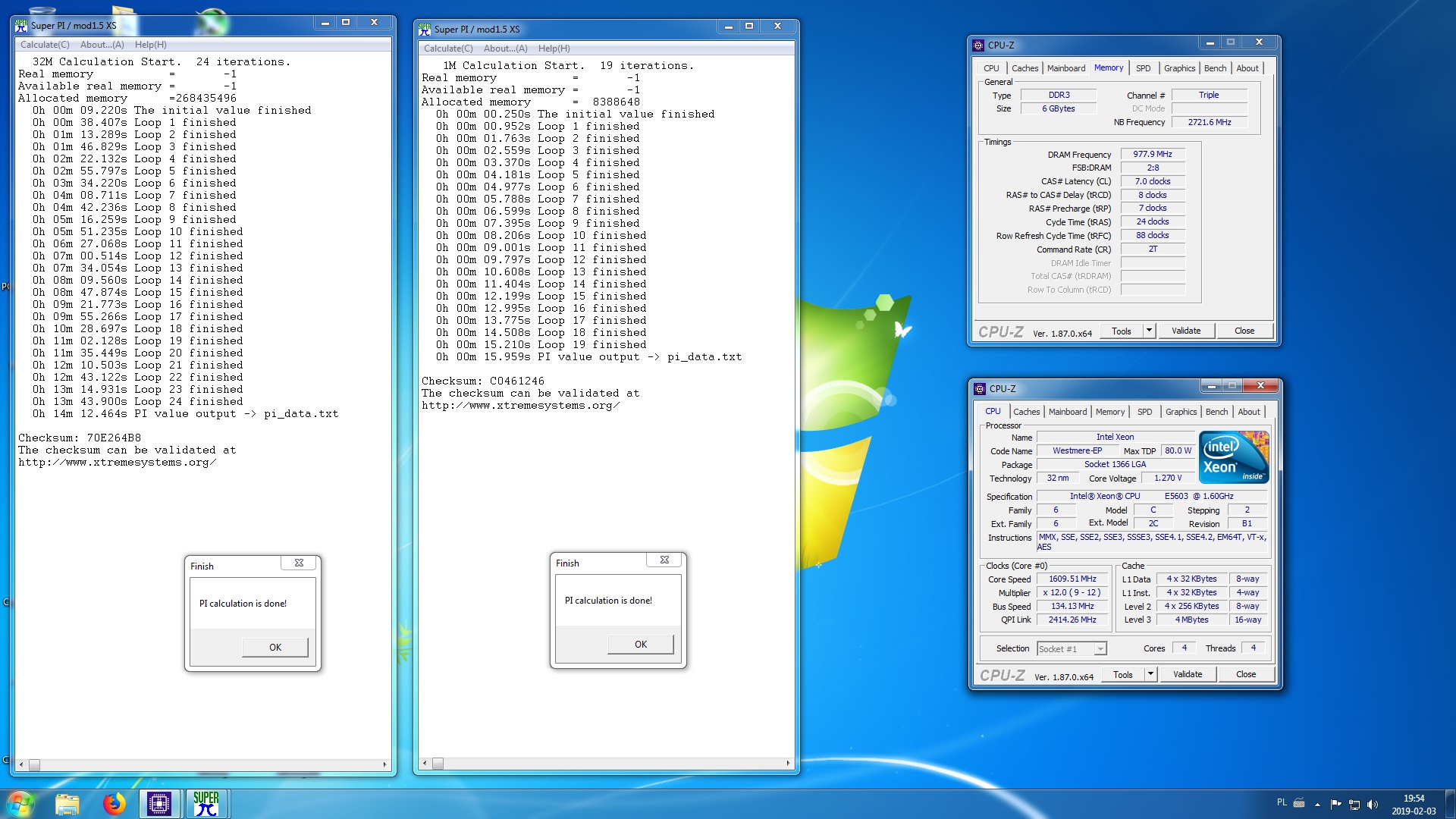Click Close button in upper CPU-Z
1456x819 pixels.
[x=1244, y=331]
